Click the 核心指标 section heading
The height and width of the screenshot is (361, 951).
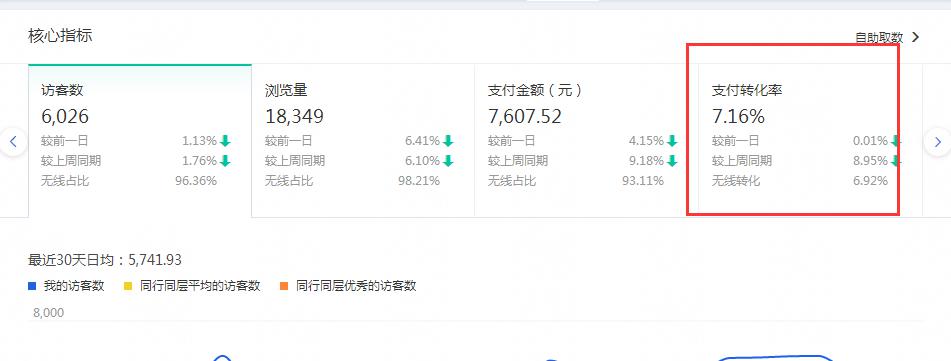[x=60, y=35]
